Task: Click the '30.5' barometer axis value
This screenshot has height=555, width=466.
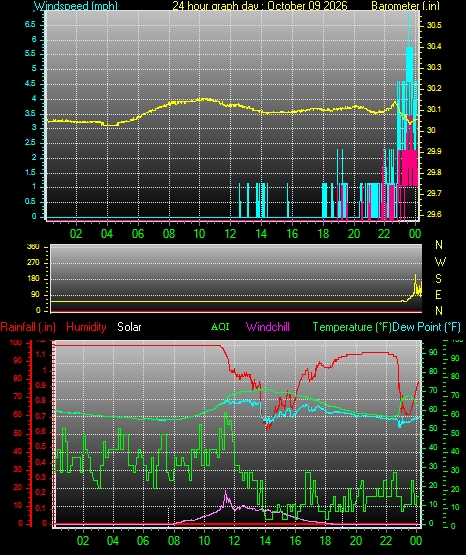Action: click(x=434, y=25)
